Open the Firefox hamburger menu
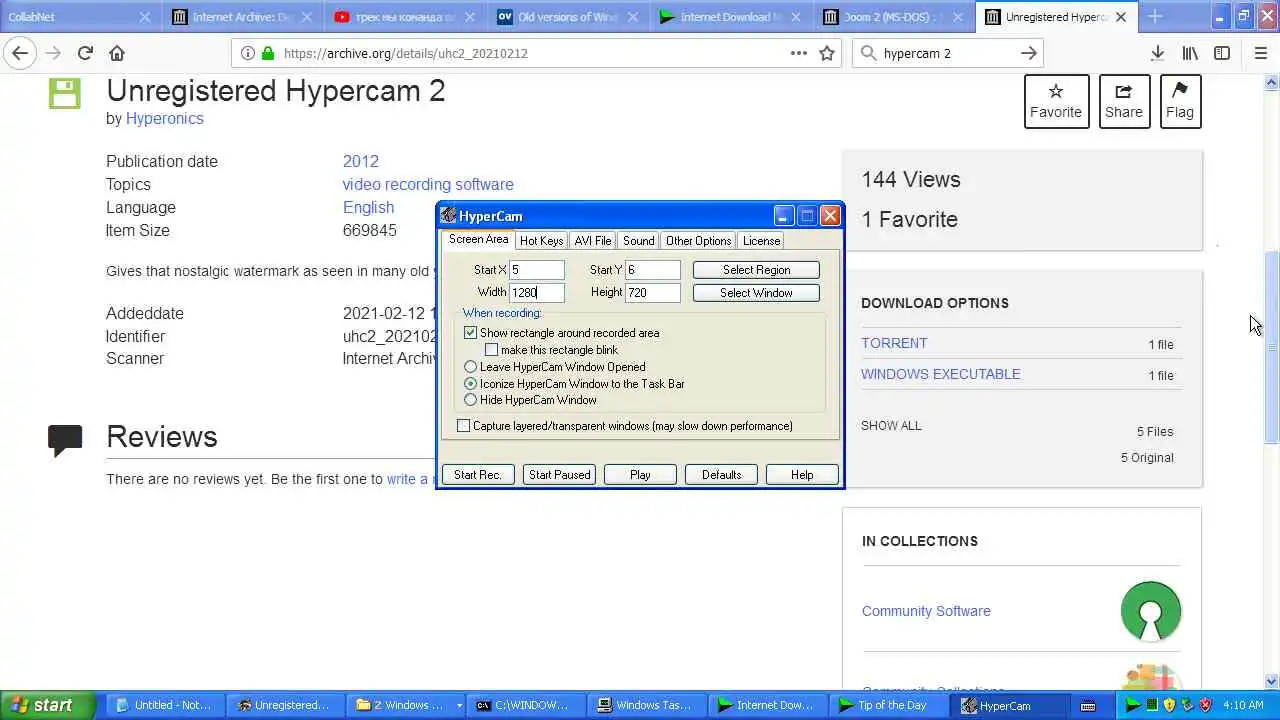The width and height of the screenshot is (1280, 720). click(1260, 53)
